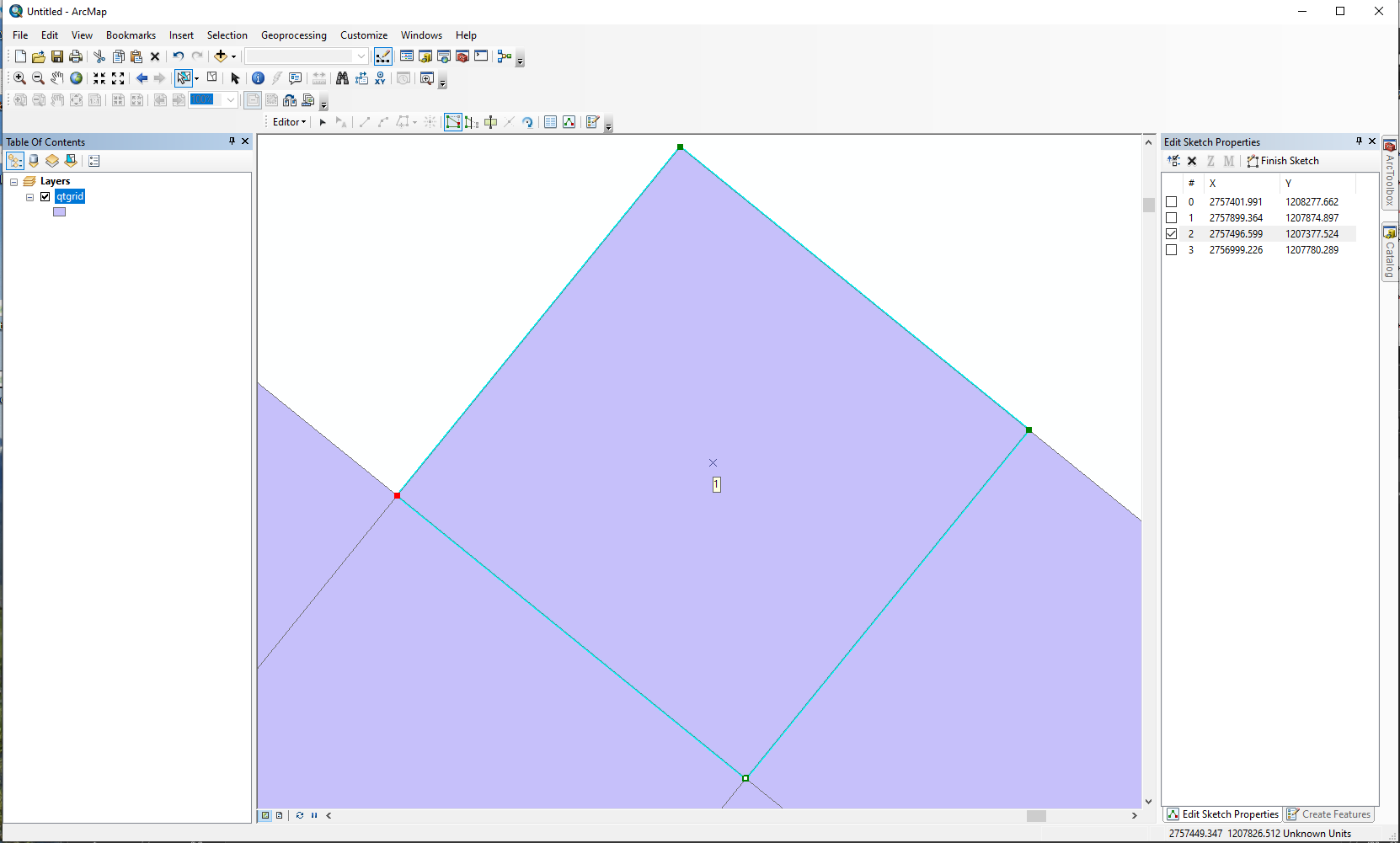1400x843 pixels.
Task: Toggle visibility of the qtgrid layer
Action: click(x=45, y=196)
